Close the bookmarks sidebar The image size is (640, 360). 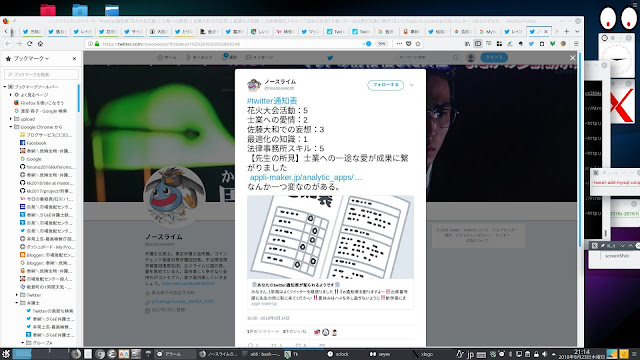click(74, 59)
